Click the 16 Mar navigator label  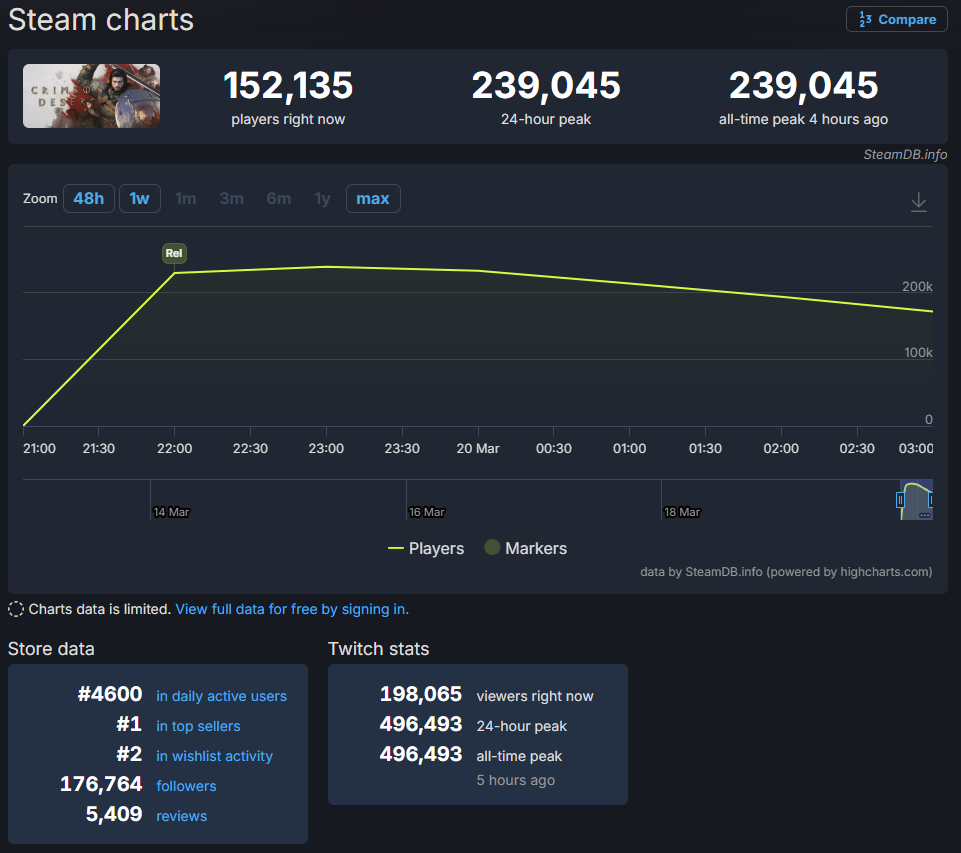[x=427, y=512]
